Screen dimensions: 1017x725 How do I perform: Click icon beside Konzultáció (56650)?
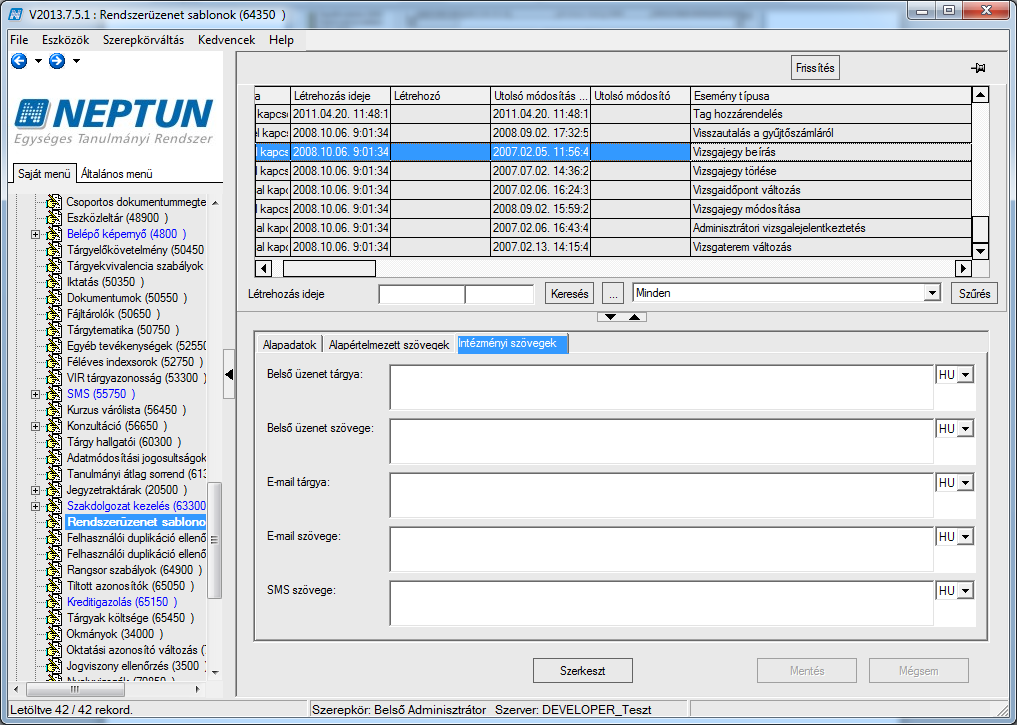(54, 426)
